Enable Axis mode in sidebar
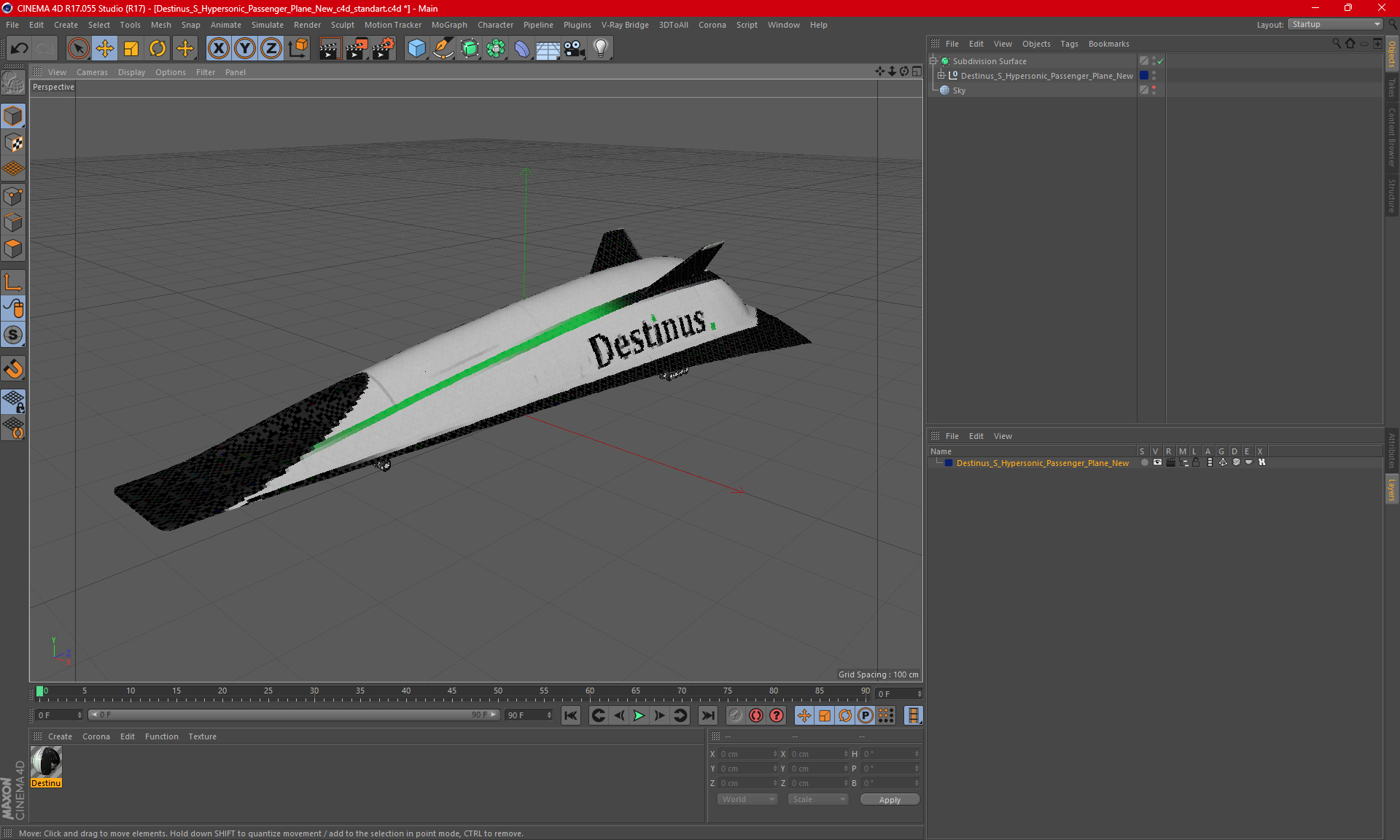 pos(13,282)
